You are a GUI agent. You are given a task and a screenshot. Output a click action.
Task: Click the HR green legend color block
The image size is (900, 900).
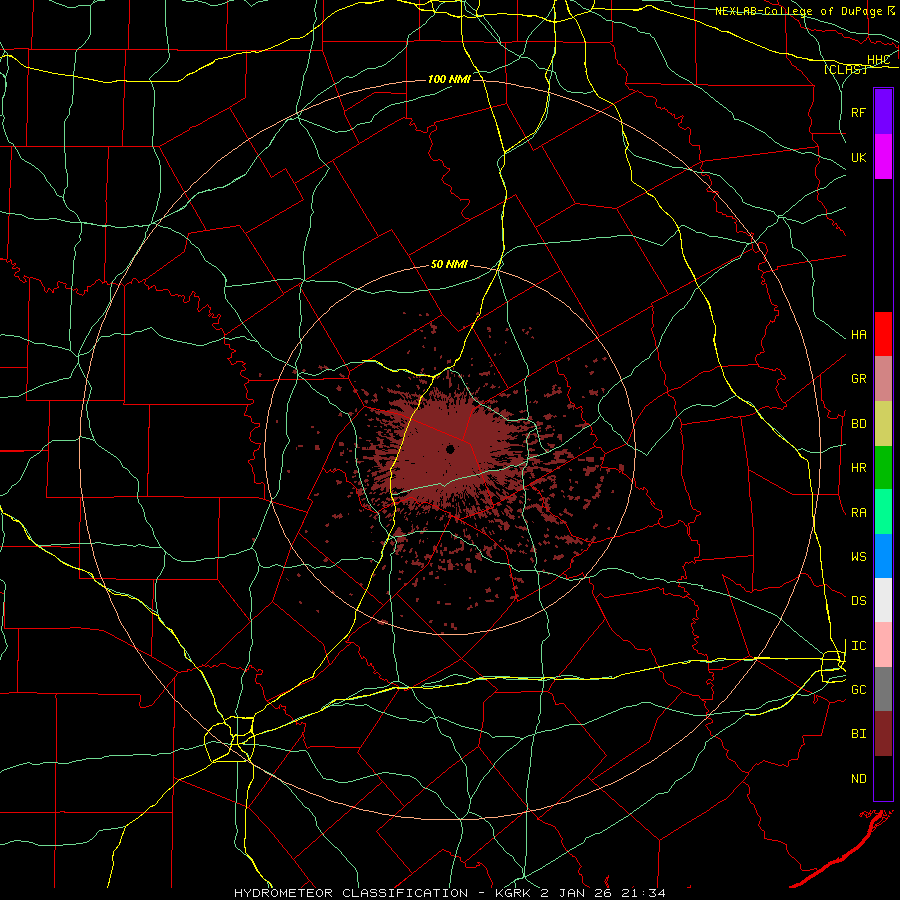[x=883, y=467]
